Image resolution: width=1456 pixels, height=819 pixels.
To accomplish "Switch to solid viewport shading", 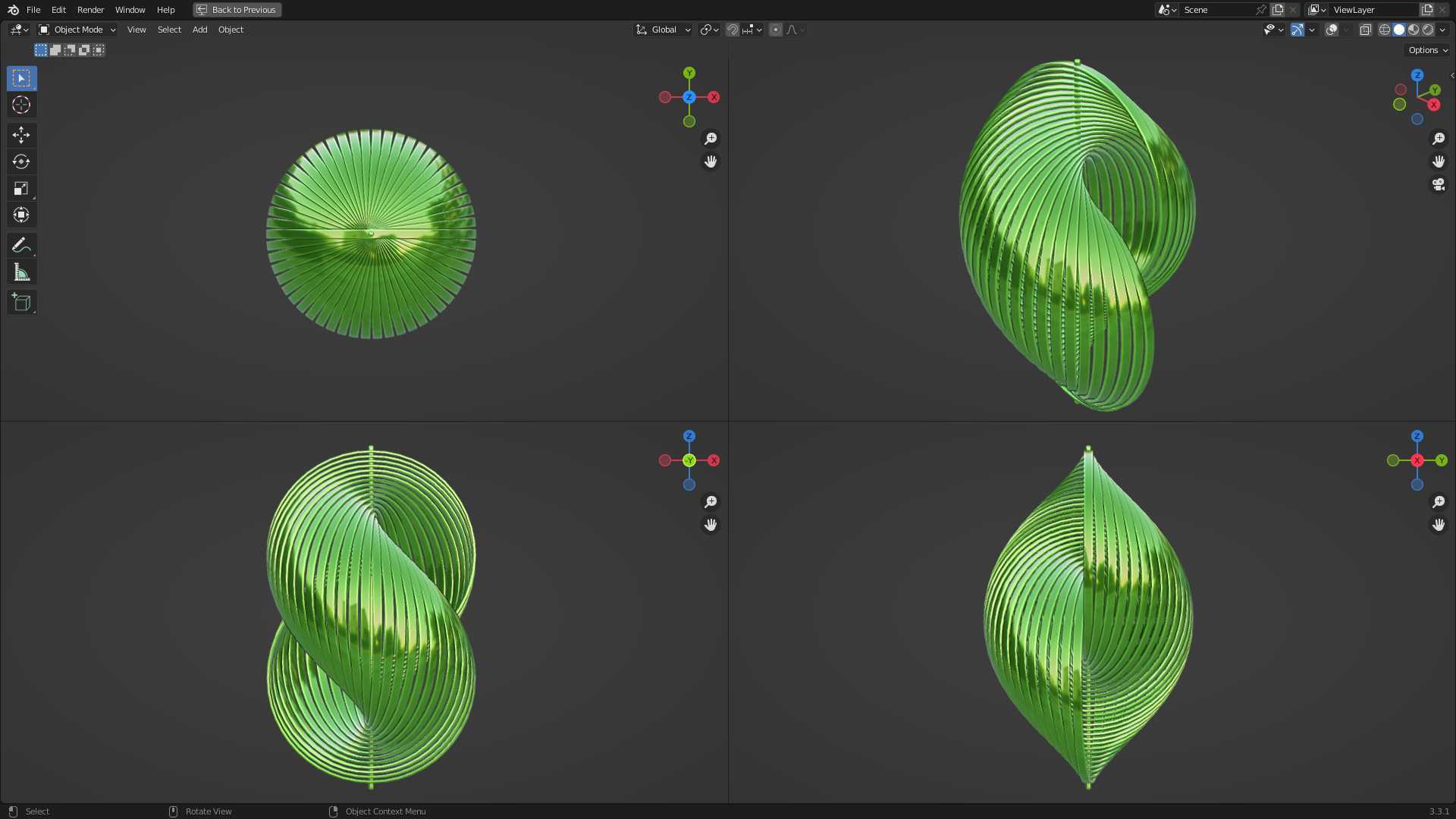I will pos(1399,30).
